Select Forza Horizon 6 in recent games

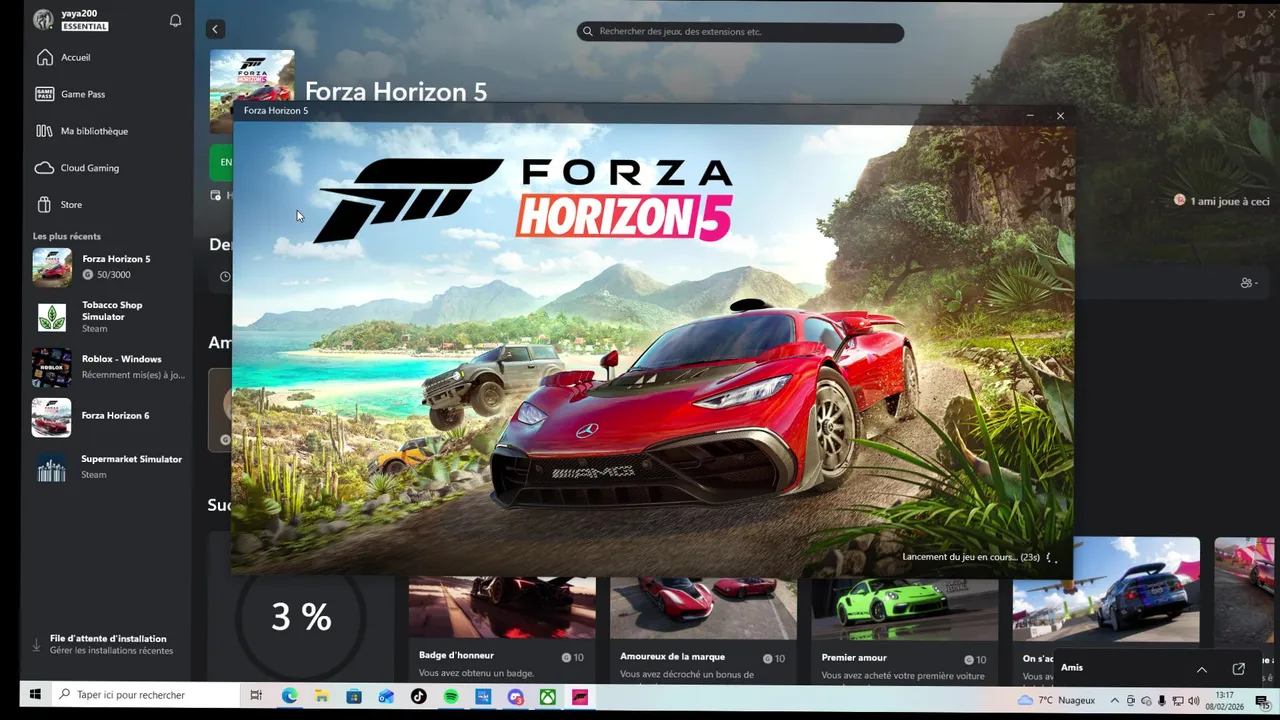click(x=107, y=417)
